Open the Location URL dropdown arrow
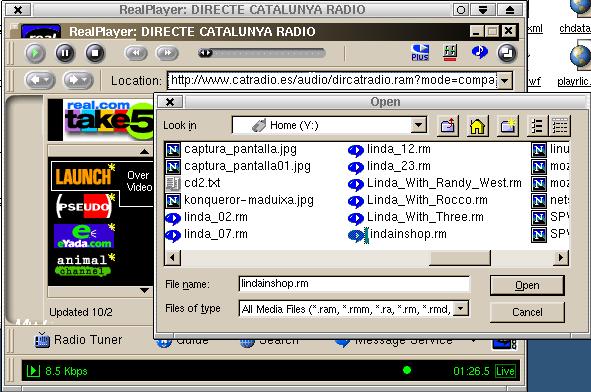 coord(505,80)
